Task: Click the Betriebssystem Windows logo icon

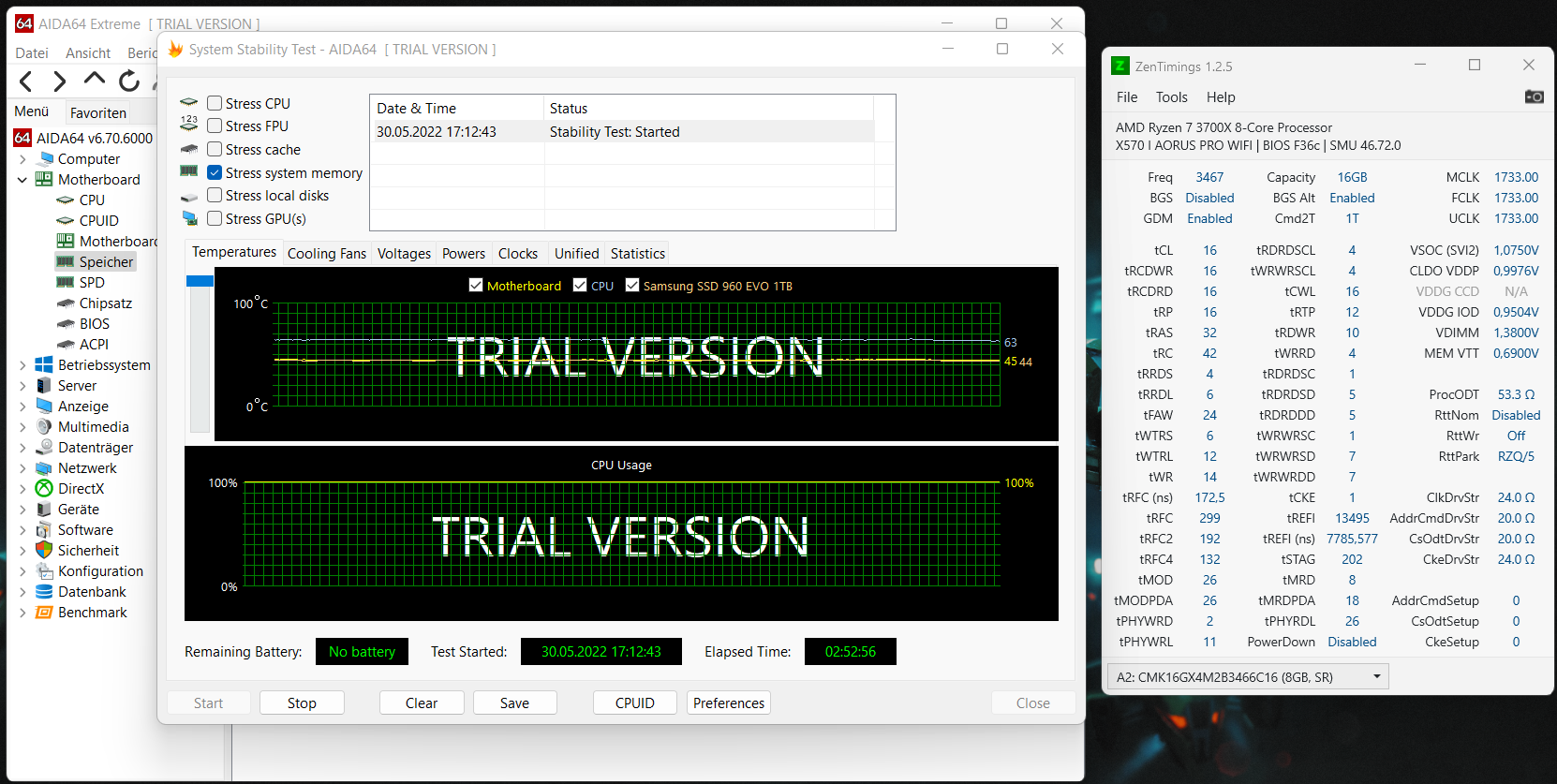Action: click(44, 364)
